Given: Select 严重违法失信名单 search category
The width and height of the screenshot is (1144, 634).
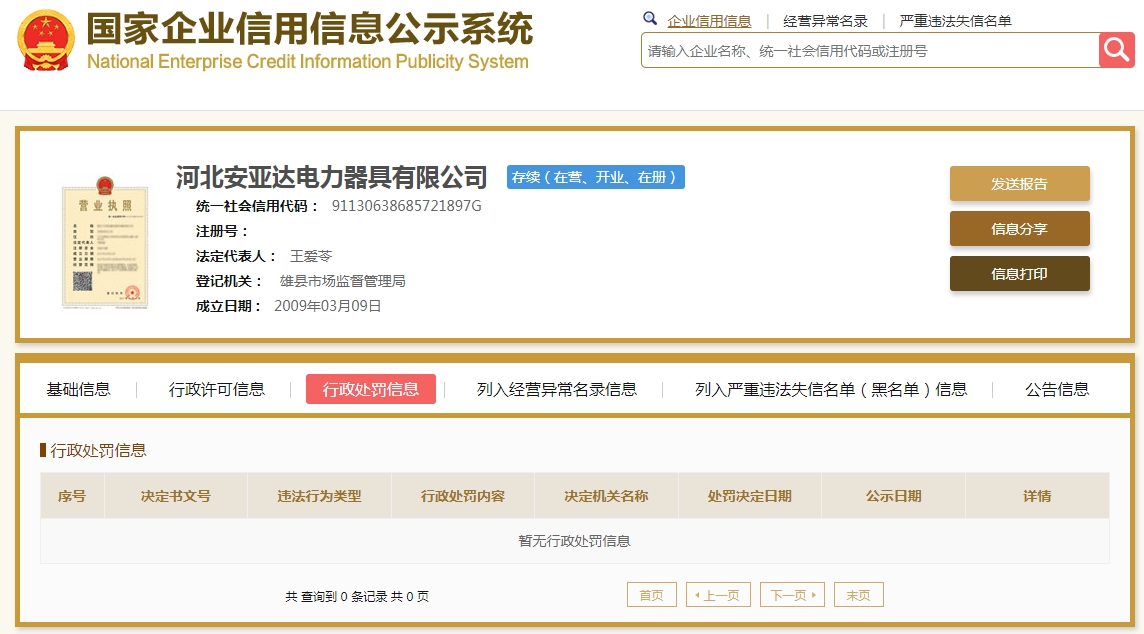Looking at the screenshot, I should (x=955, y=21).
